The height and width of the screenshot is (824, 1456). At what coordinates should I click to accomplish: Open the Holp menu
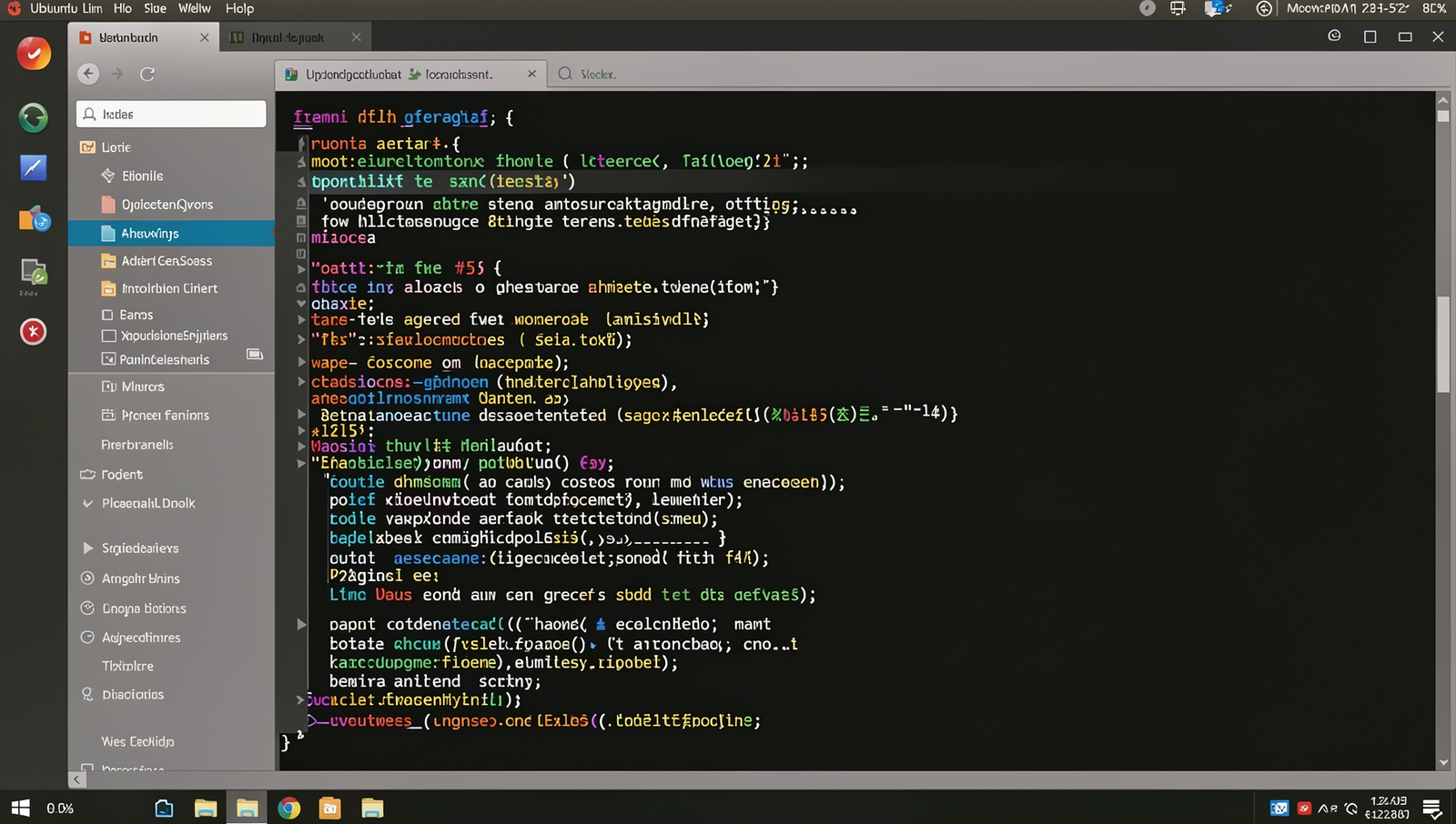point(240,8)
